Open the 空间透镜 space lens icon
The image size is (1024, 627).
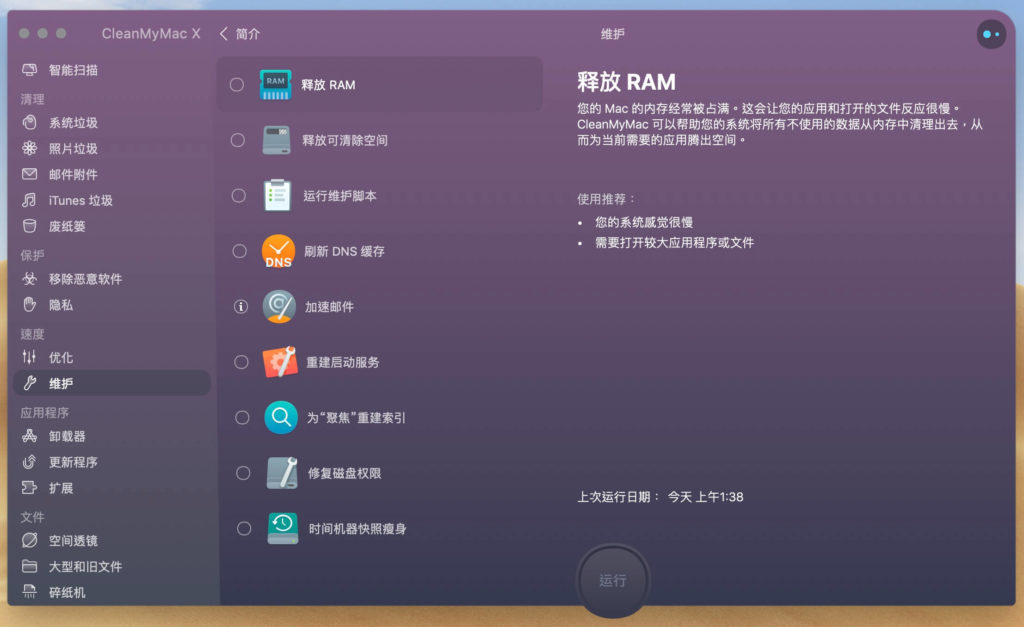29,540
